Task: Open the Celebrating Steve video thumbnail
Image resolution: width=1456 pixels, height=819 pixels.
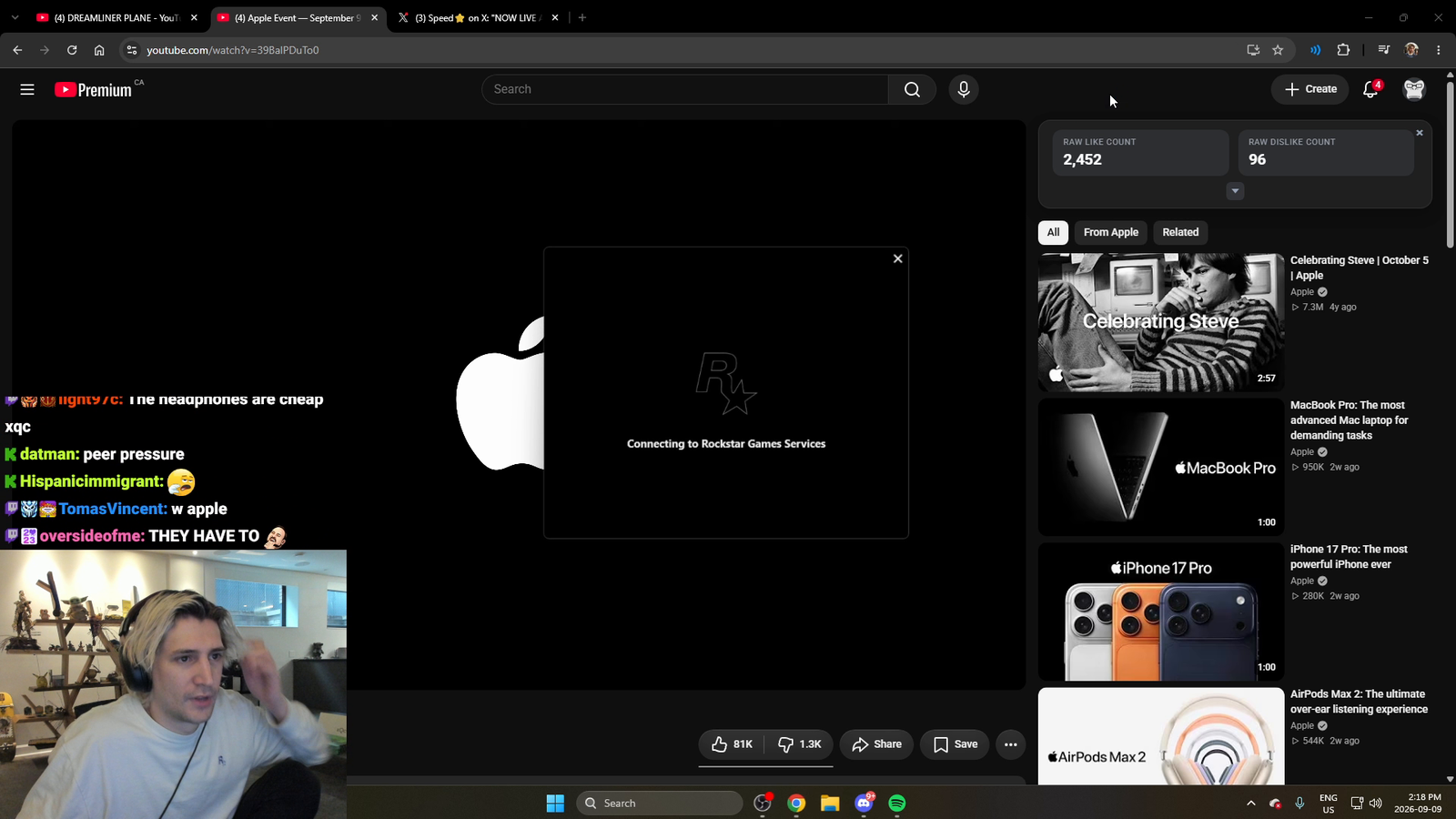Action: (x=1161, y=322)
